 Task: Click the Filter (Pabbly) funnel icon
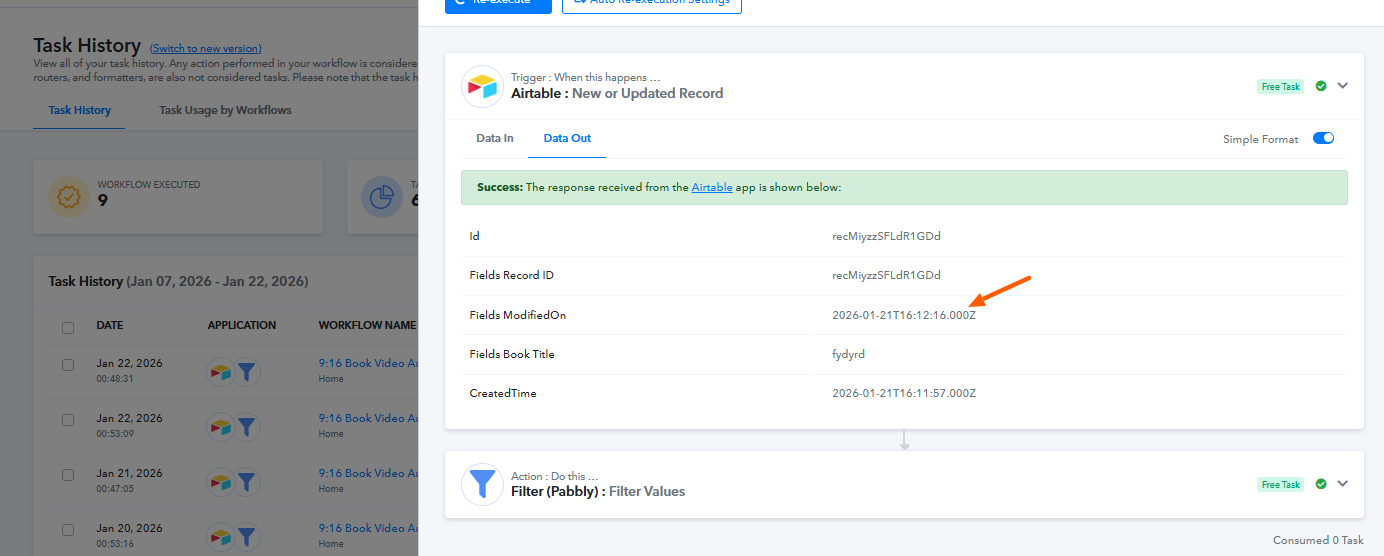coord(482,485)
